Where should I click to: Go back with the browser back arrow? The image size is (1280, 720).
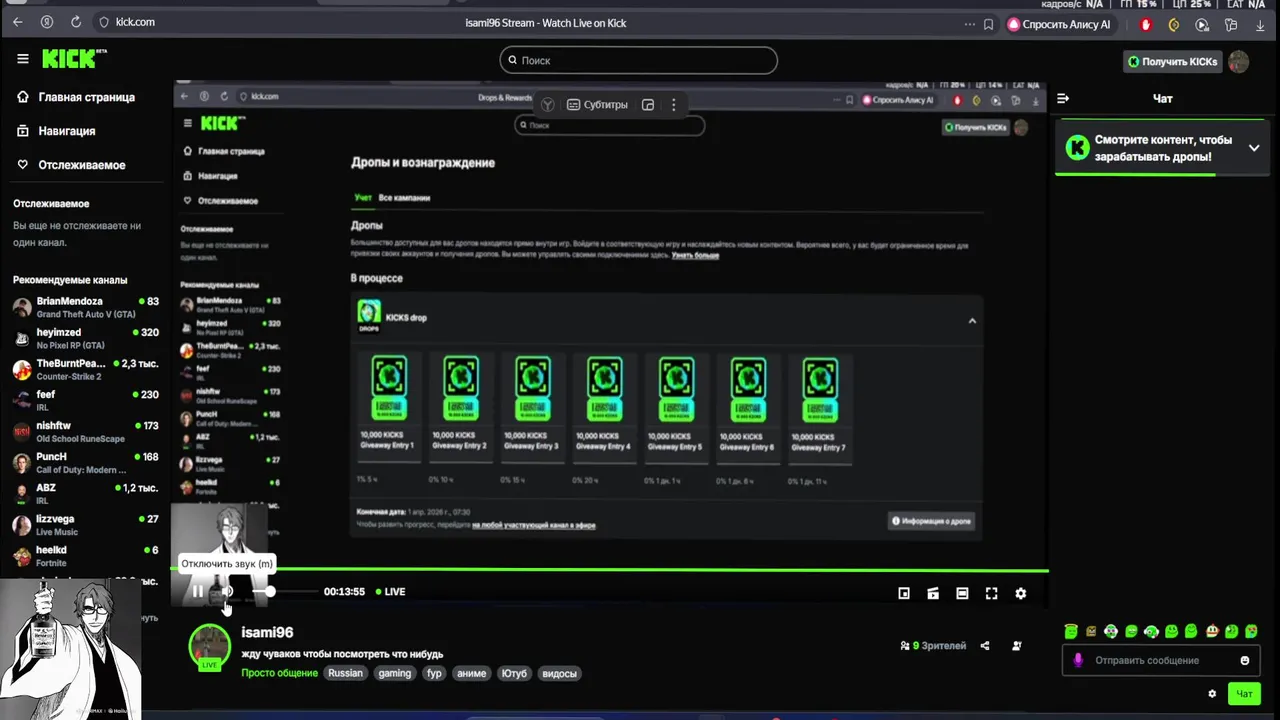tap(17, 22)
